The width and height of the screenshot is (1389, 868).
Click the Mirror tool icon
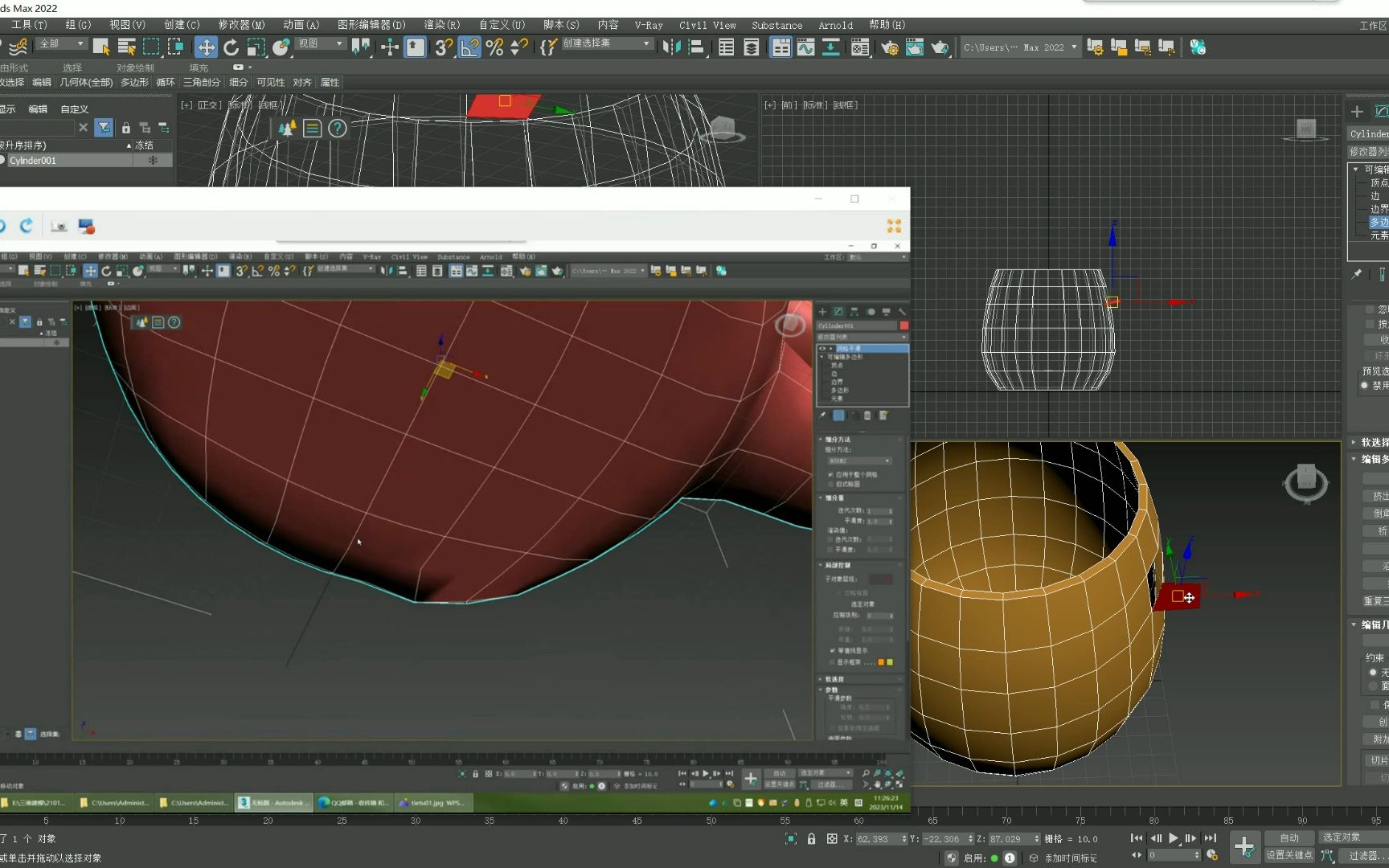click(672, 47)
